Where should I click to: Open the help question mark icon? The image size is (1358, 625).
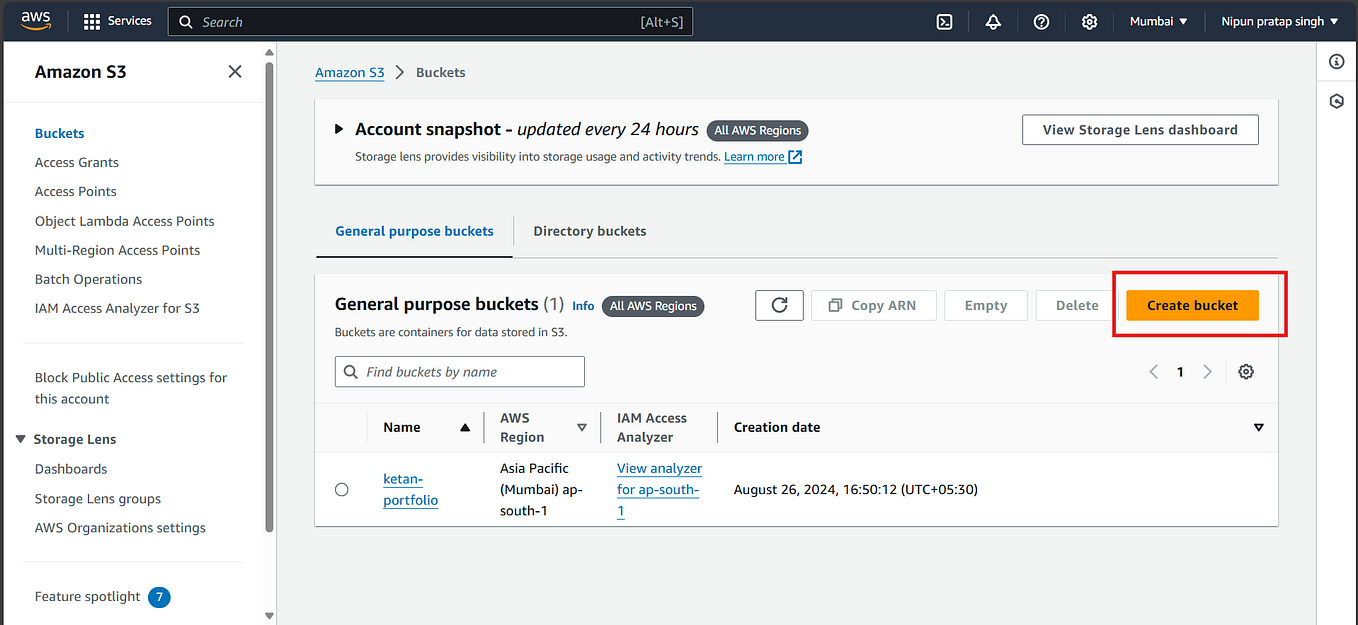click(x=1041, y=21)
